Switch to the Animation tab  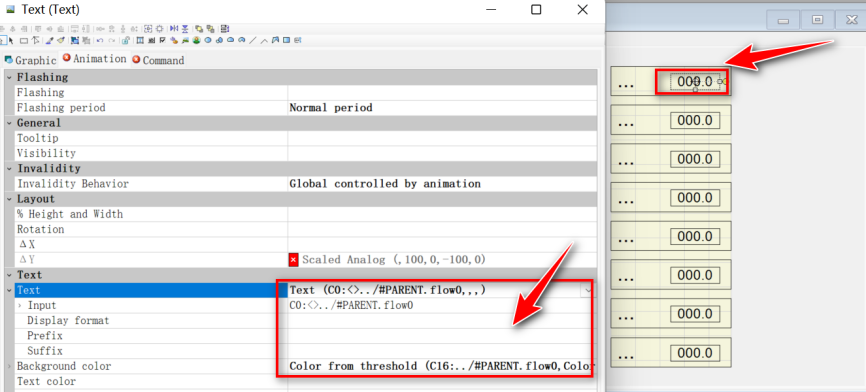coord(94,59)
